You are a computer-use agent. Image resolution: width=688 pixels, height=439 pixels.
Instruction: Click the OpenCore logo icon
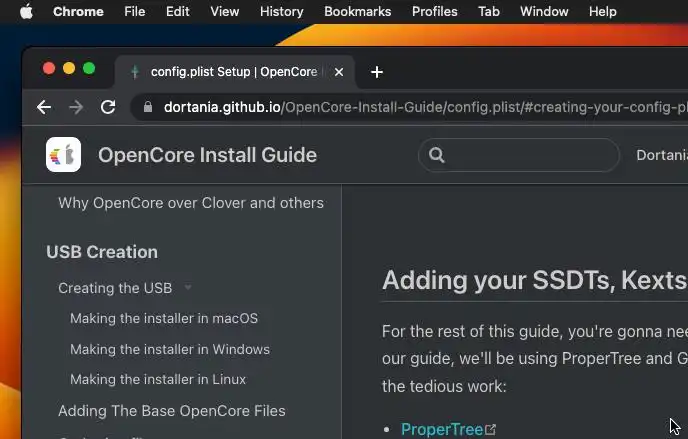click(64, 155)
